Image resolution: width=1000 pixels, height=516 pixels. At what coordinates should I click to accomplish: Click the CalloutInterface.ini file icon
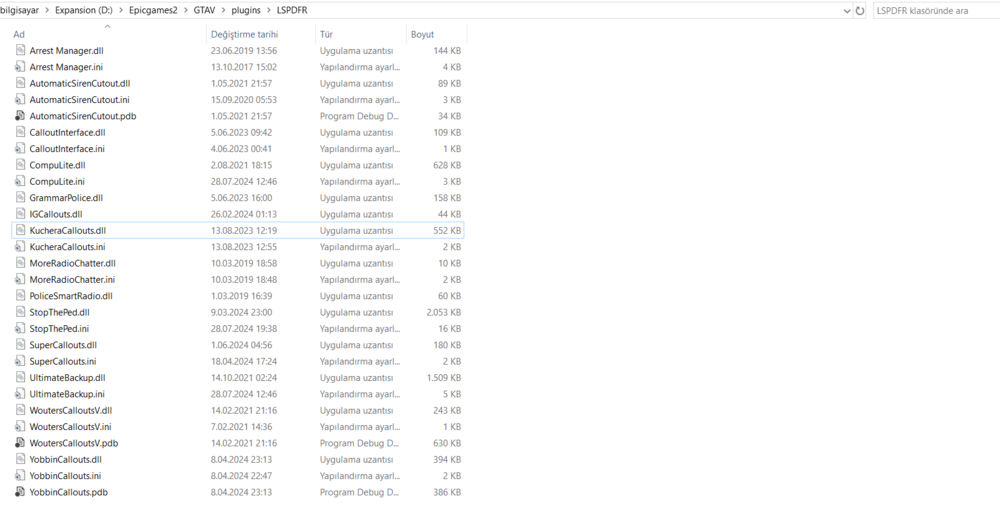click(20, 149)
